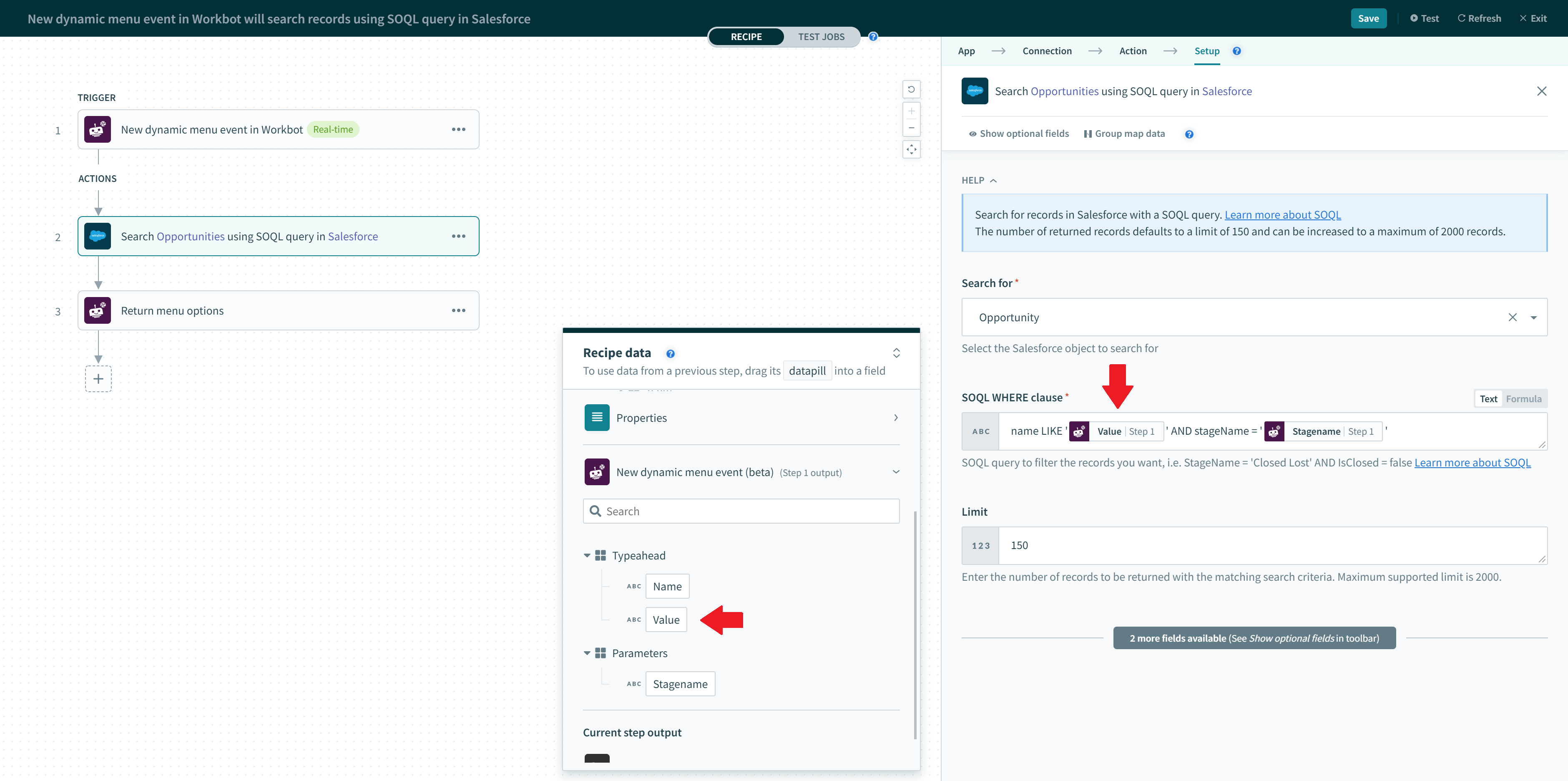Add a new step using the plus icon
The width and height of the screenshot is (1568, 781).
click(98, 379)
